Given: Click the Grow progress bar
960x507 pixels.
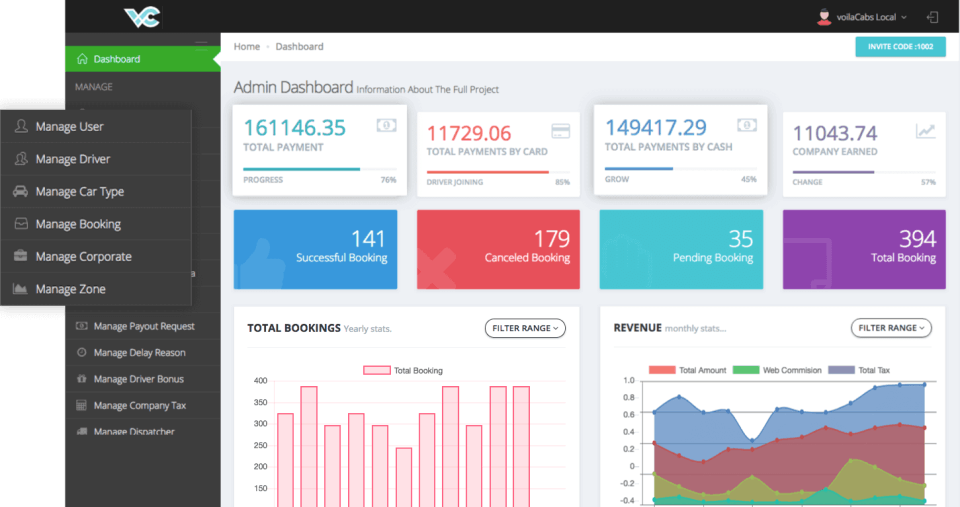Looking at the screenshot, I should click(x=681, y=168).
